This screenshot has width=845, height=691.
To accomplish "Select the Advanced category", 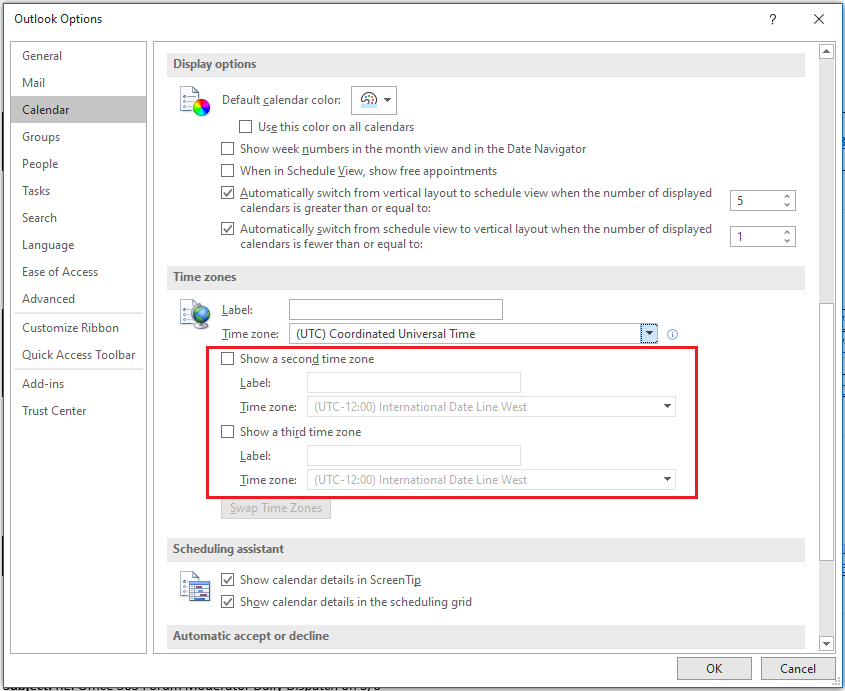I will pyautogui.click(x=78, y=299).
